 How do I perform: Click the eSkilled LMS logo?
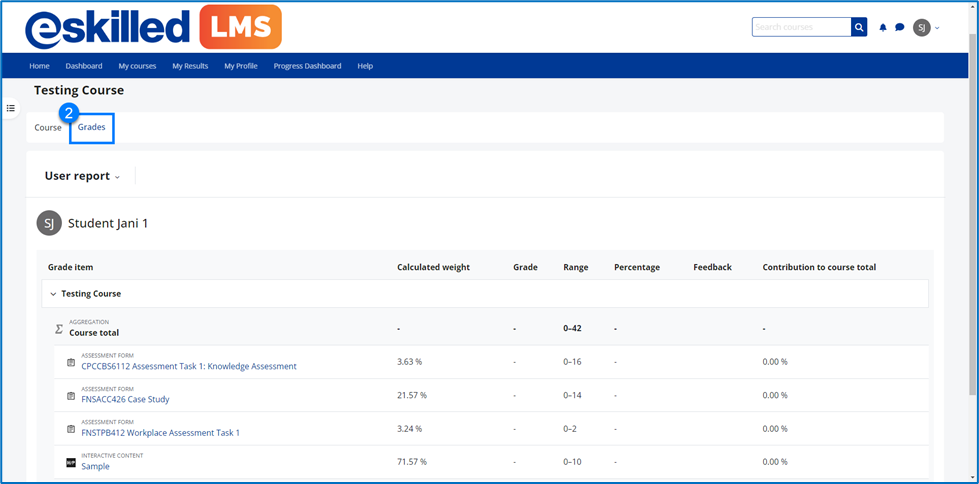click(x=154, y=27)
